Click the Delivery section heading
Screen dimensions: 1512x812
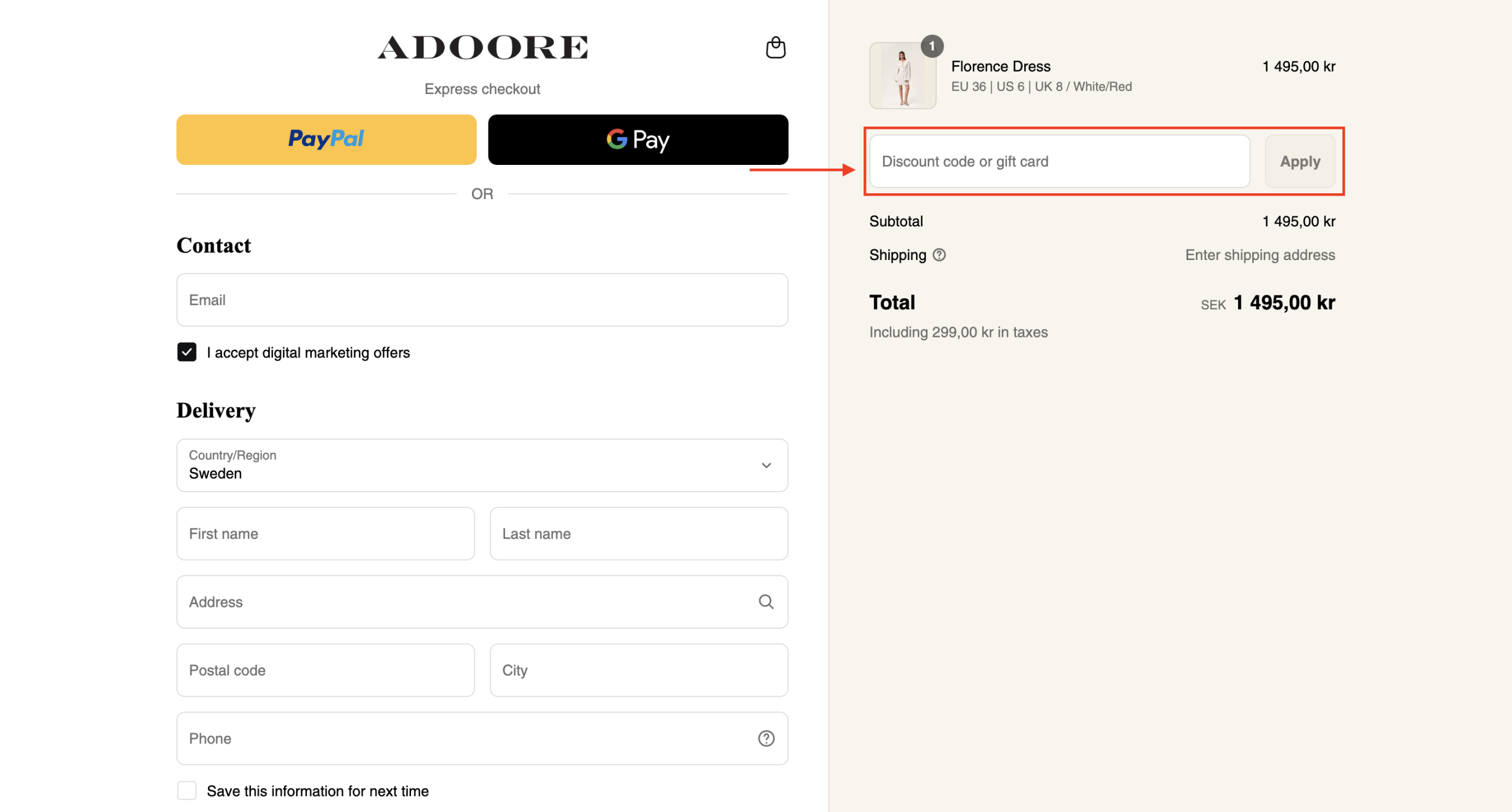click(216, 410)
